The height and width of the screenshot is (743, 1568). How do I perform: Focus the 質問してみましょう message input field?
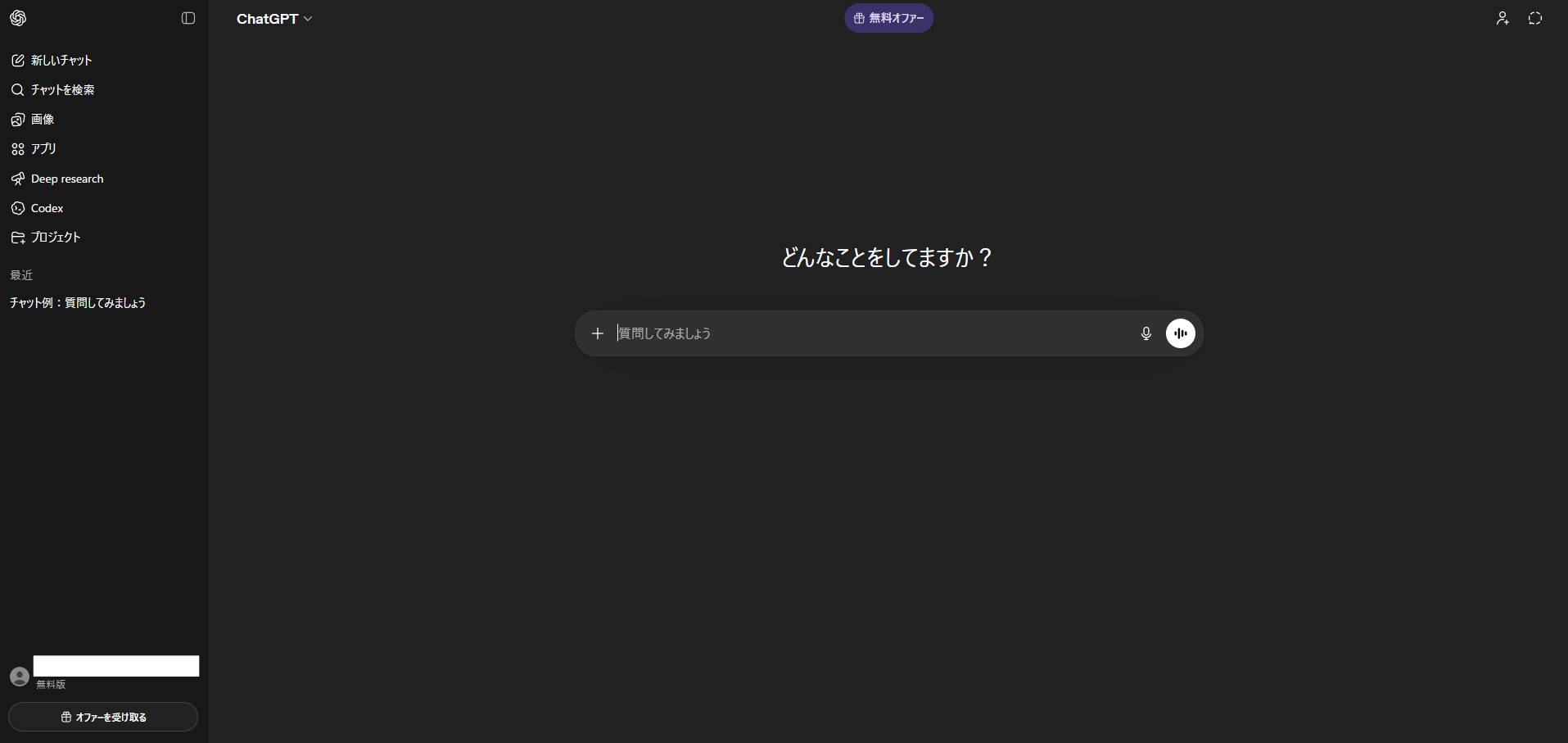(868, 333)
